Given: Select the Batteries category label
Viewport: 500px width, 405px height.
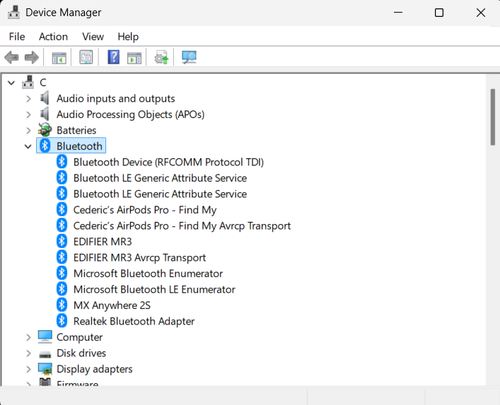Looking at the screenshot, I should [x=76, y=130].
